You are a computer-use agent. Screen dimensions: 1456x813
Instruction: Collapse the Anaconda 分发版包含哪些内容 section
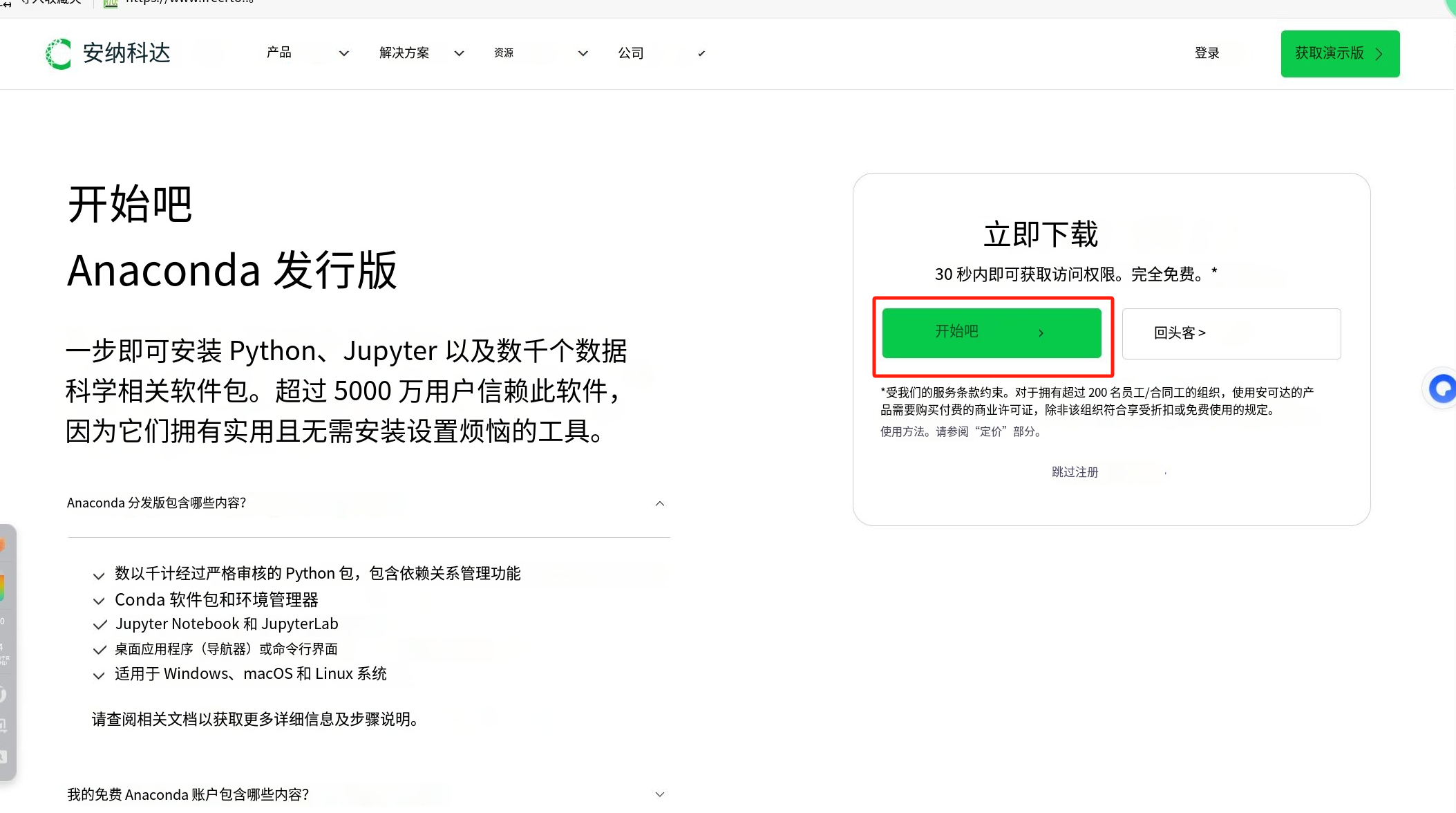tap(660, 503)
